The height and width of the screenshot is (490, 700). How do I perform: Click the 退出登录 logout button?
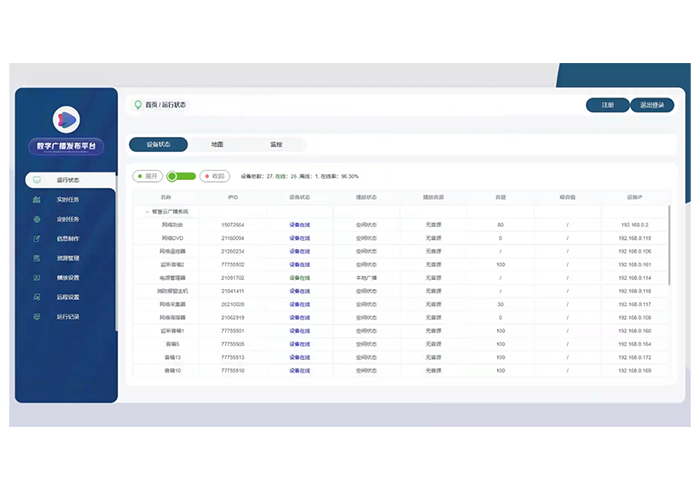(x=652, y=104)
